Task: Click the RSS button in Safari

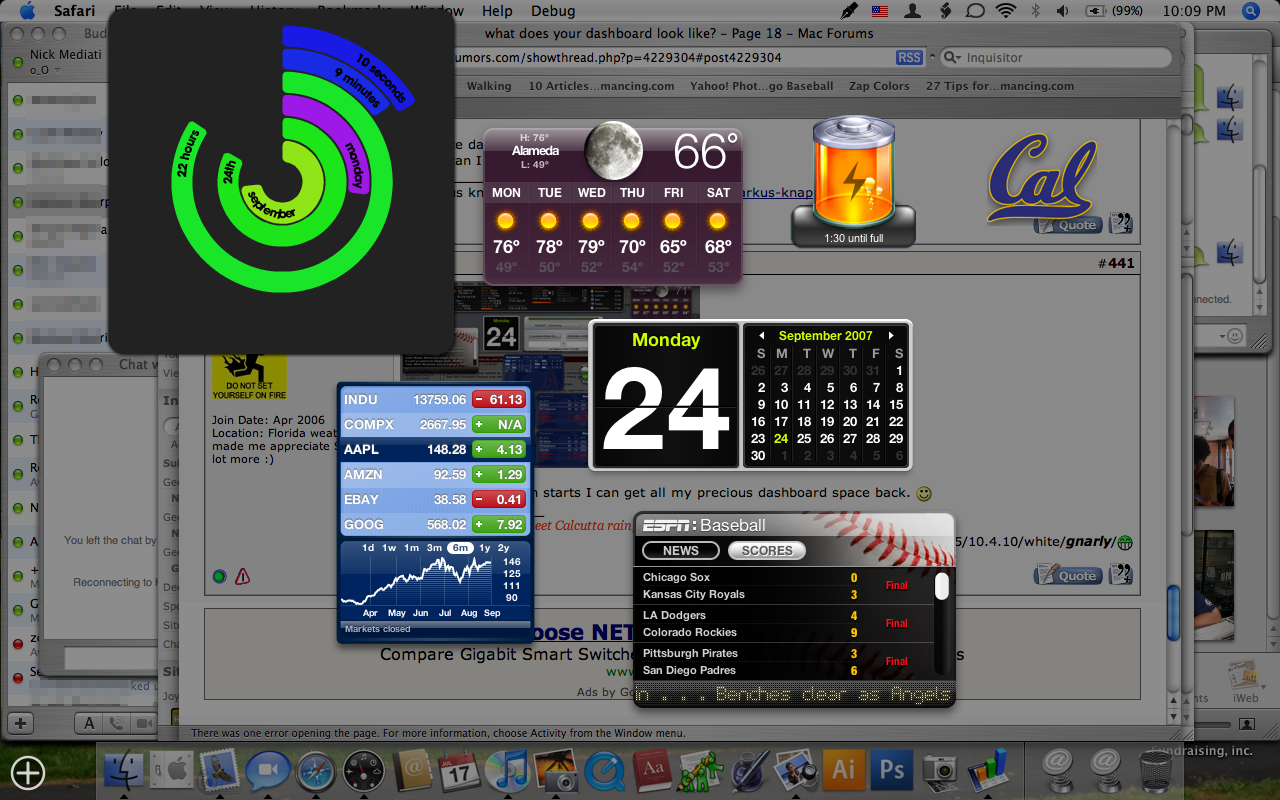Action: pyautogui.click(x=910, y=58)
